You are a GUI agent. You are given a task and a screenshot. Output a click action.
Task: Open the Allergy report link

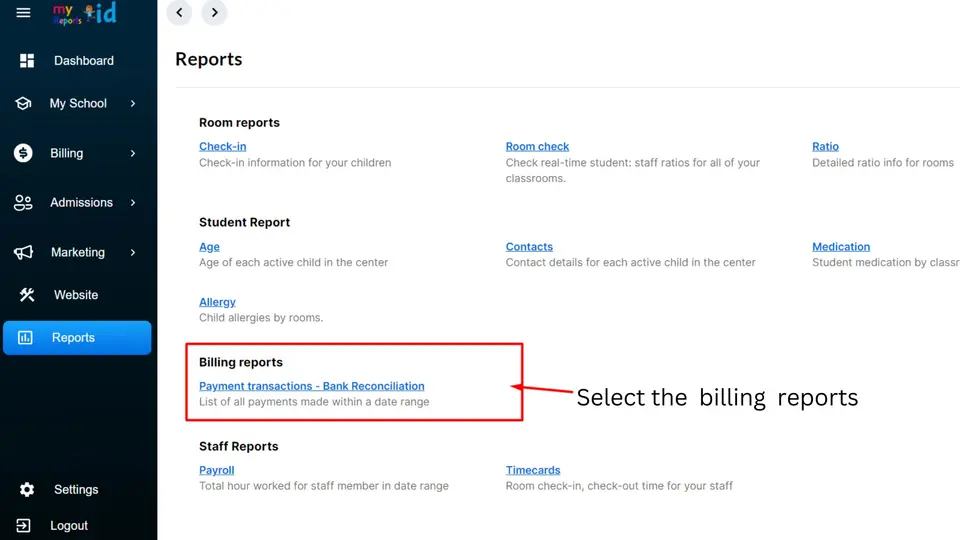pyautogui.click(x=217, y=302)
